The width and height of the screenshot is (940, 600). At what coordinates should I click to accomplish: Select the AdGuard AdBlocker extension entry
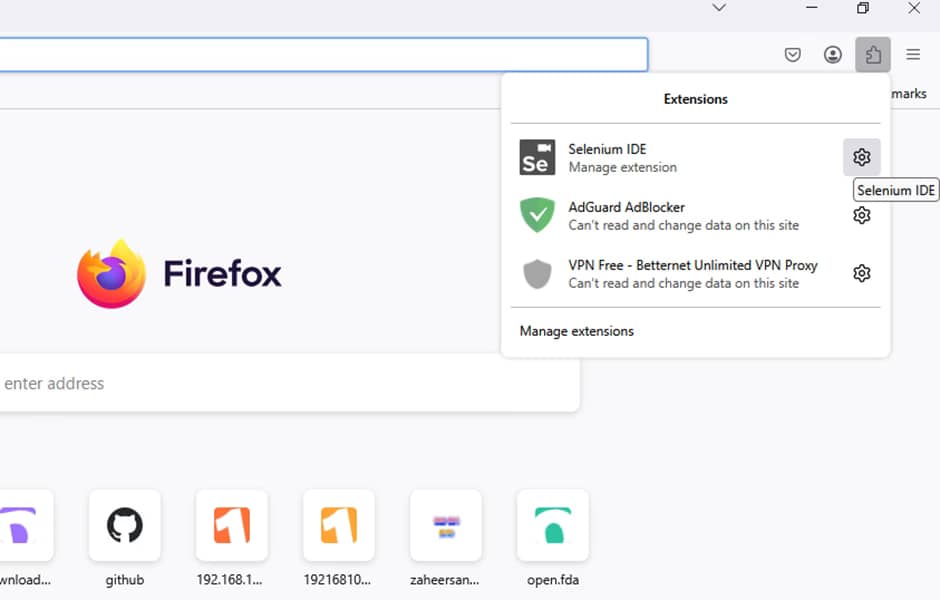[677, 215]
